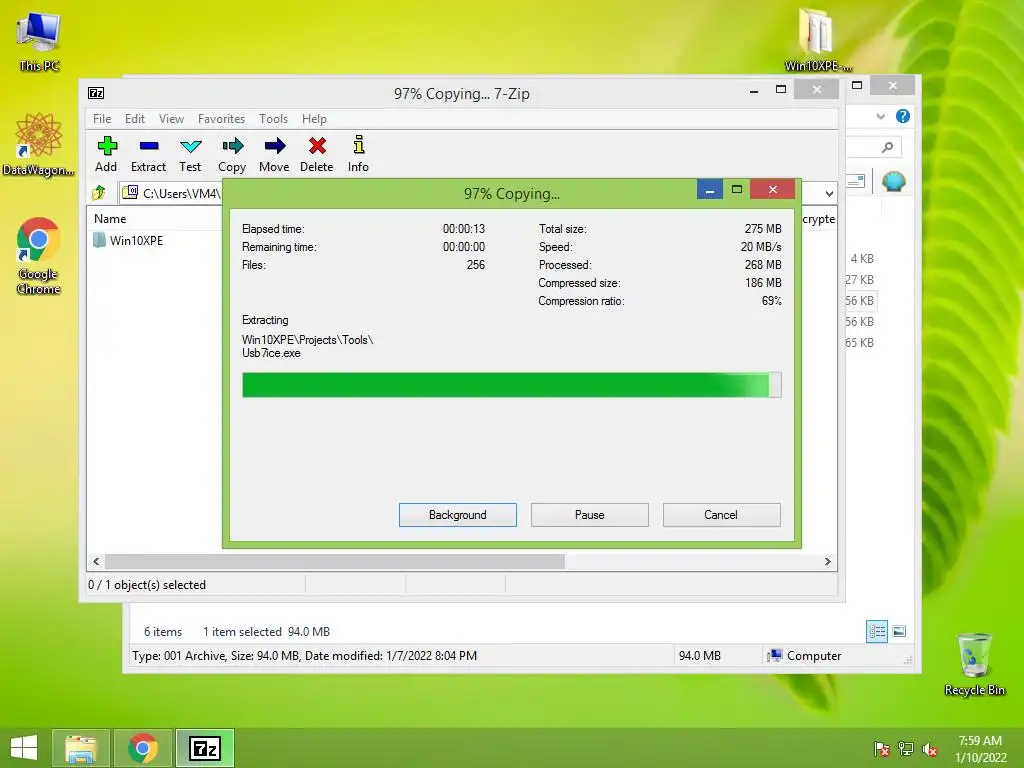
Task: Open the File menu
Action: (x=102, y=119)
